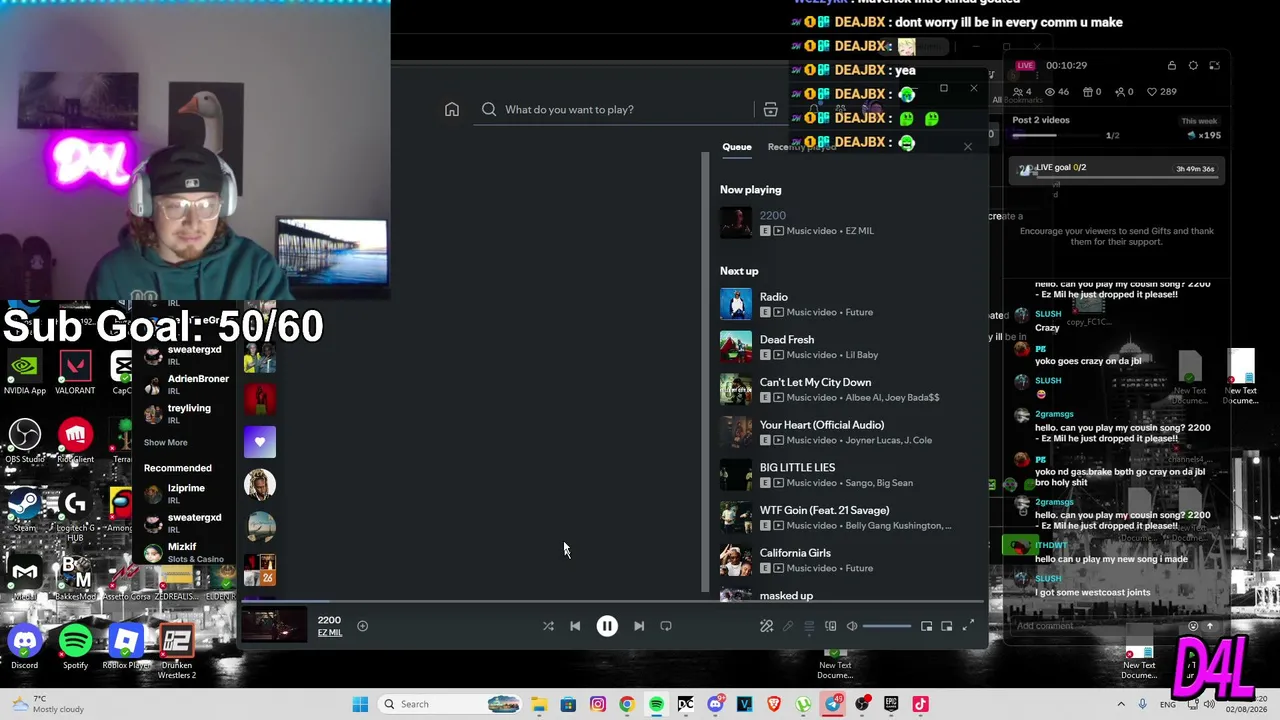
Task: Click Add comment field in live chat
Action: (x=1097, y=626)
